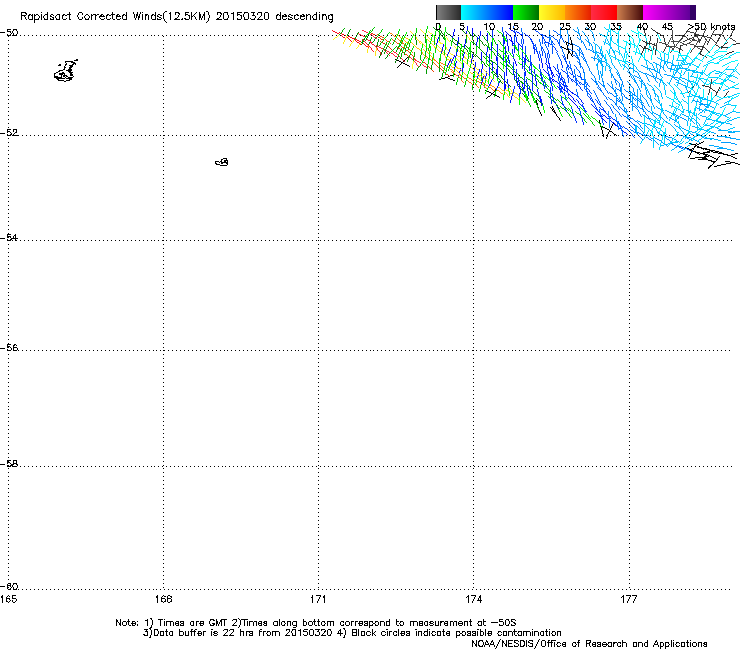Click the brown 35-40 knots legend segment
740x650 pixels.
pyautogui.click(x=630, y=12)
